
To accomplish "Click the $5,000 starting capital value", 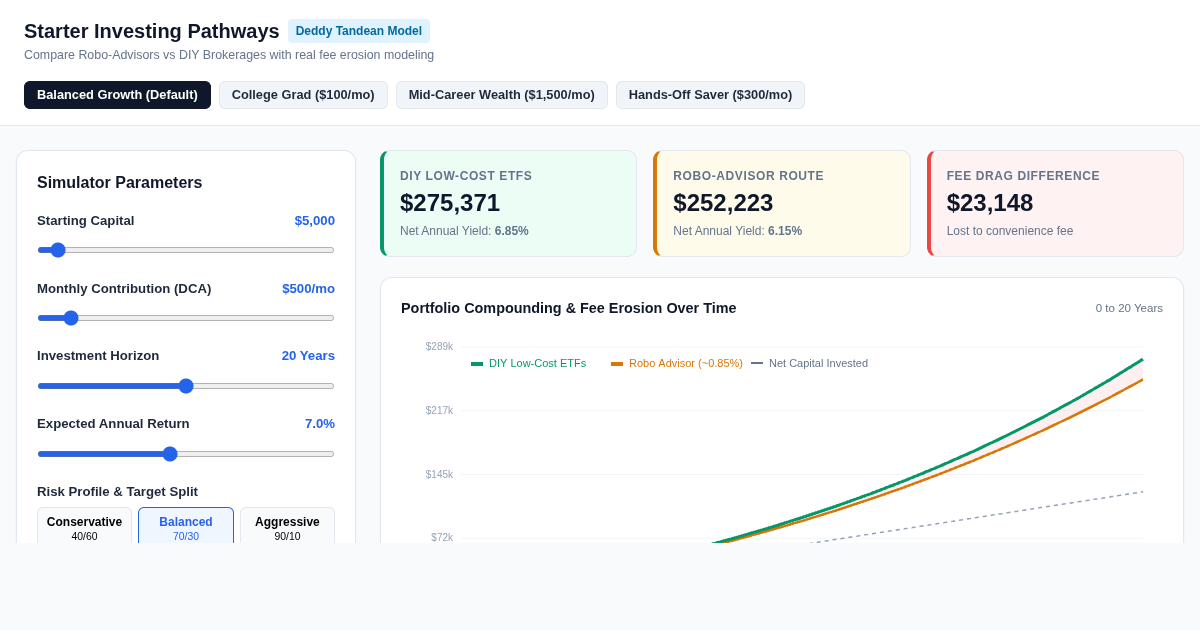I will [x=315, y=221].
